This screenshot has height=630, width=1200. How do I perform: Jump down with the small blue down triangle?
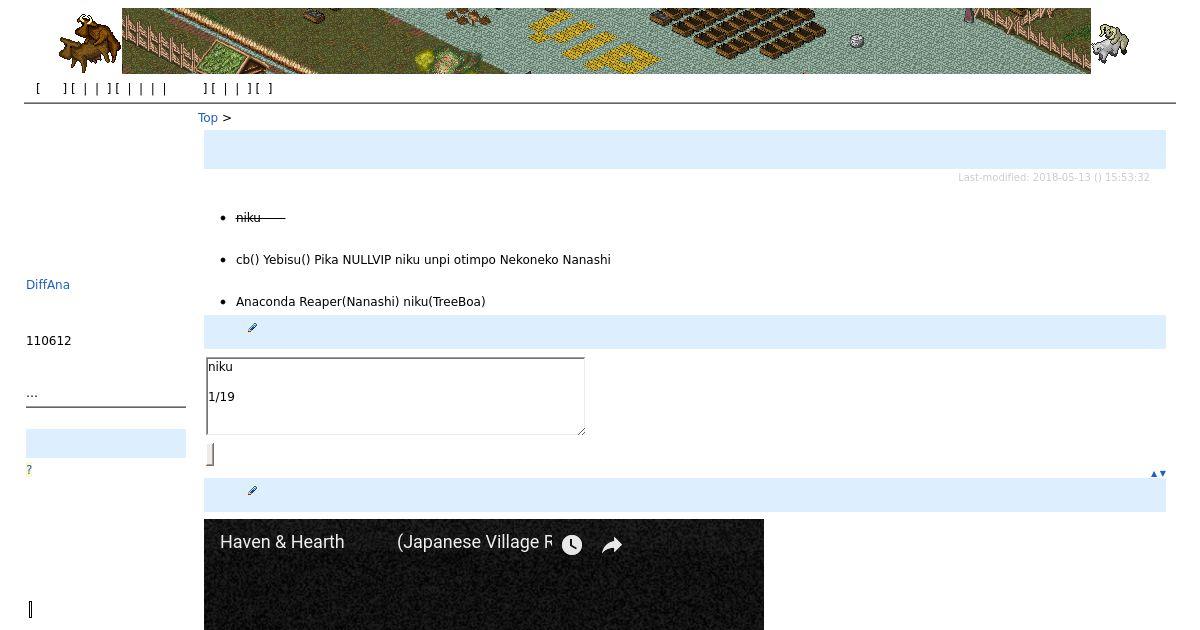point(1162,474)
